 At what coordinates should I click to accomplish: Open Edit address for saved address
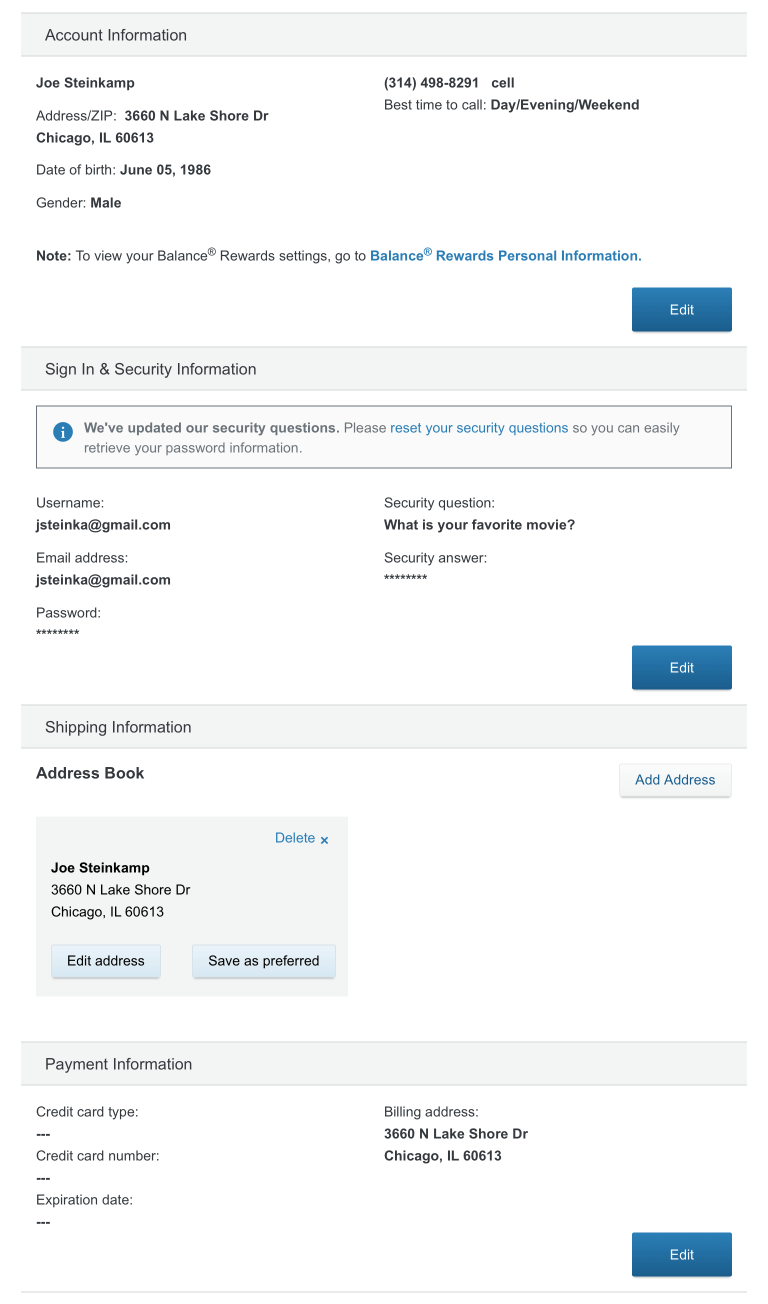click(106, 961)
